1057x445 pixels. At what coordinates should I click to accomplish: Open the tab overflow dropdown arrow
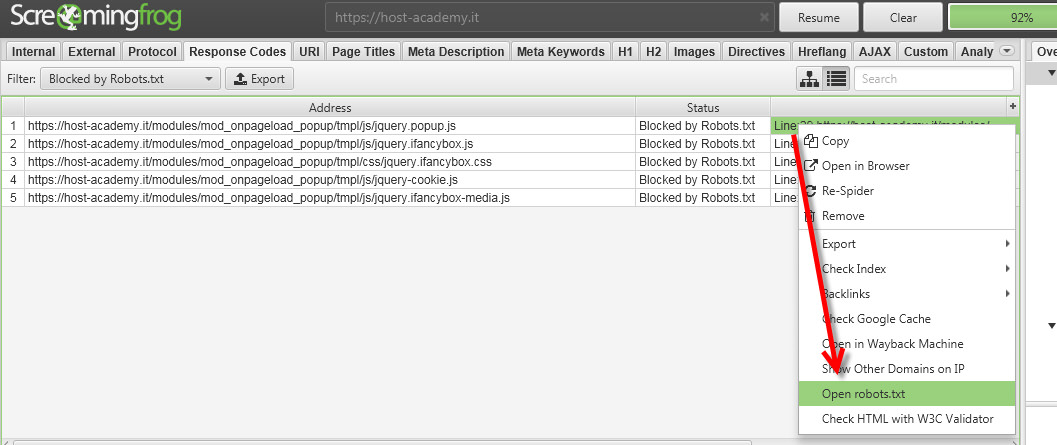click(1006, 51)
